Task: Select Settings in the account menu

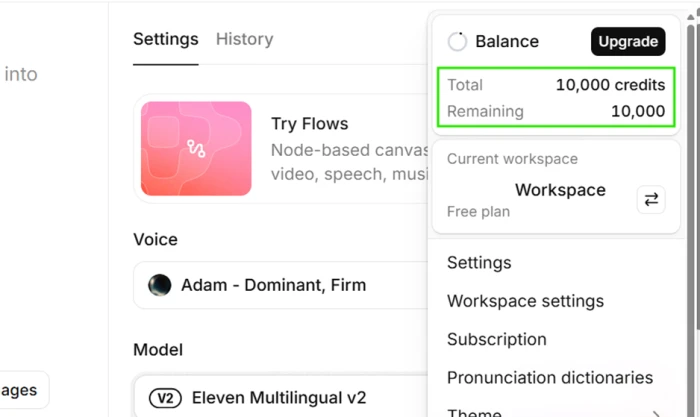Action: 479,263
